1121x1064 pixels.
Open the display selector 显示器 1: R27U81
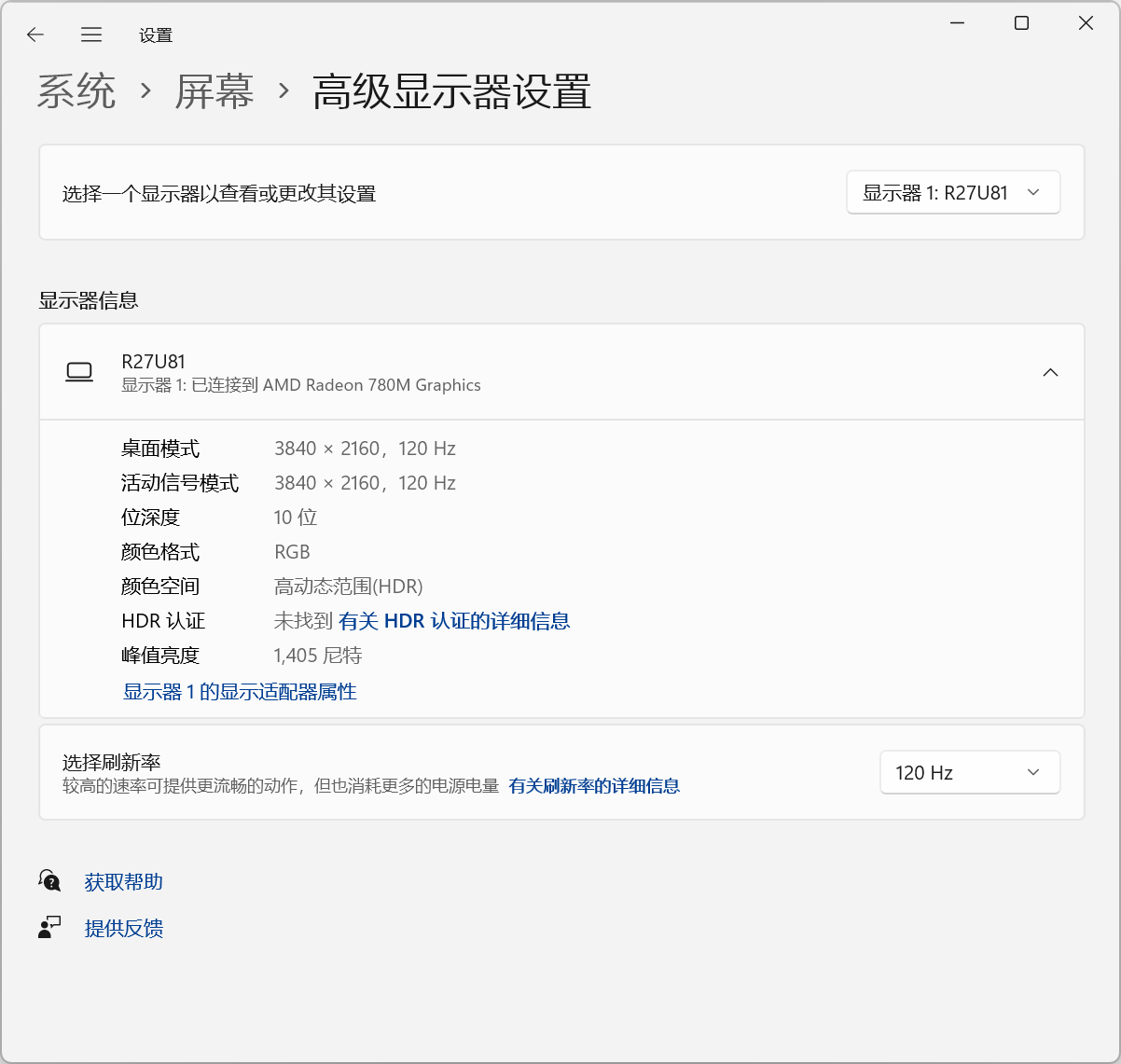pyautogui.click(x=952, y=193)
